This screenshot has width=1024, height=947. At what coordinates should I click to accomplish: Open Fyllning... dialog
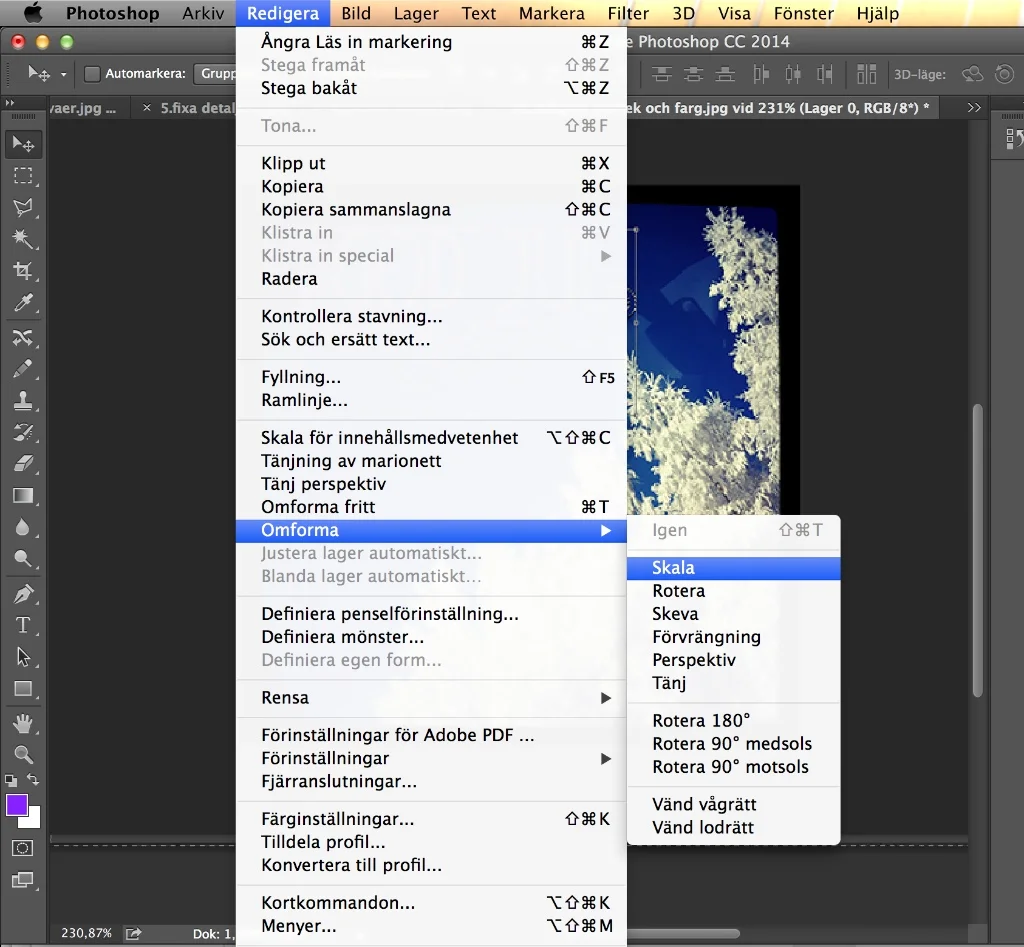[431, 377]
